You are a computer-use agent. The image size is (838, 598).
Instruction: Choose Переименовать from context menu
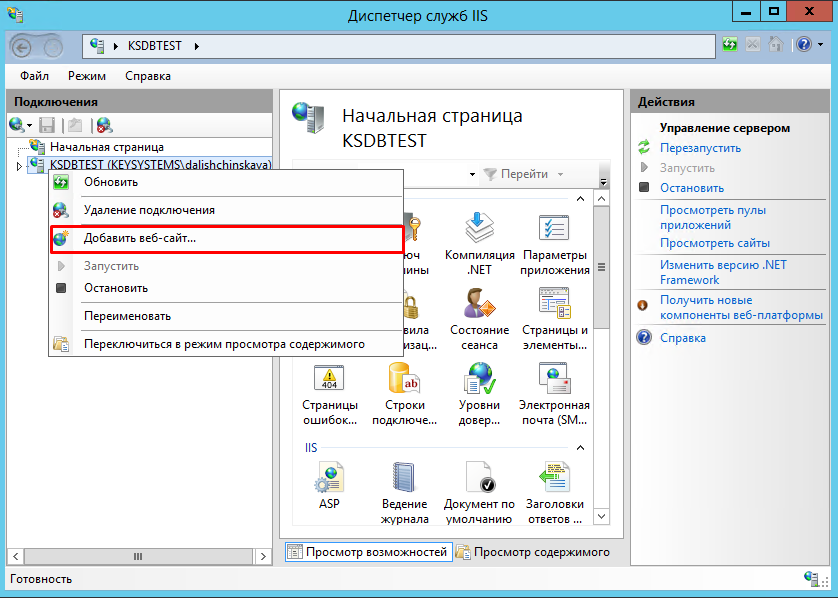pyautogui.click(x=226, y=316)
